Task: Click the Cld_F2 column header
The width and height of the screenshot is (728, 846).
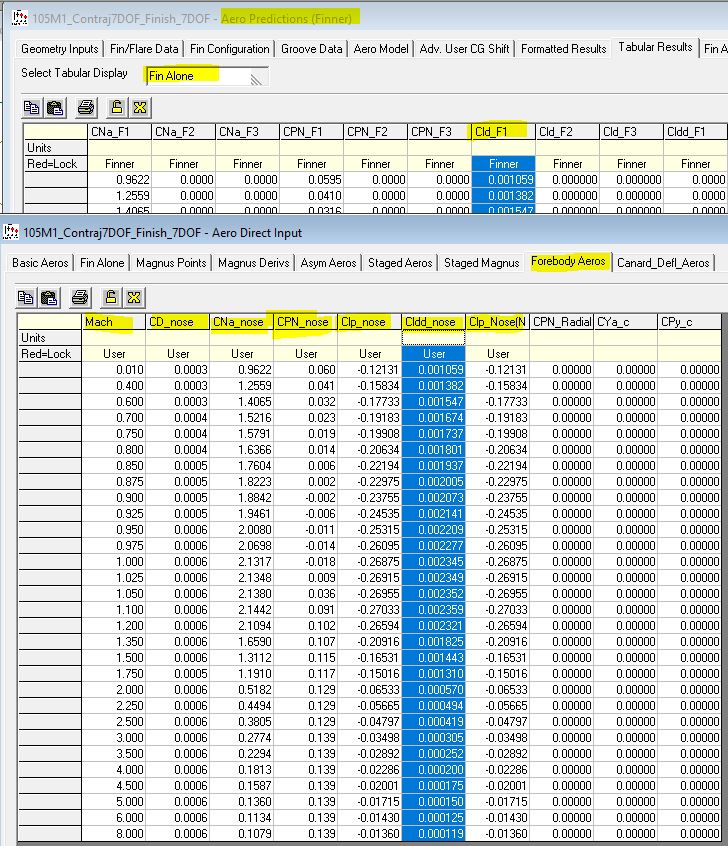Action: 567,131
